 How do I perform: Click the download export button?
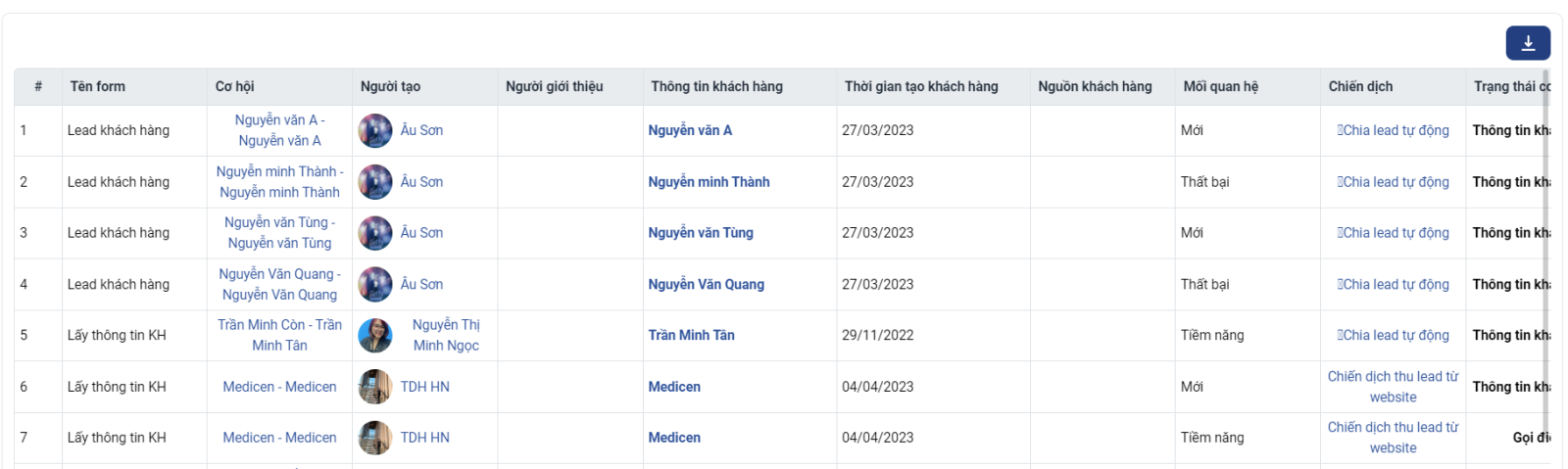(x=1527, y=43)
